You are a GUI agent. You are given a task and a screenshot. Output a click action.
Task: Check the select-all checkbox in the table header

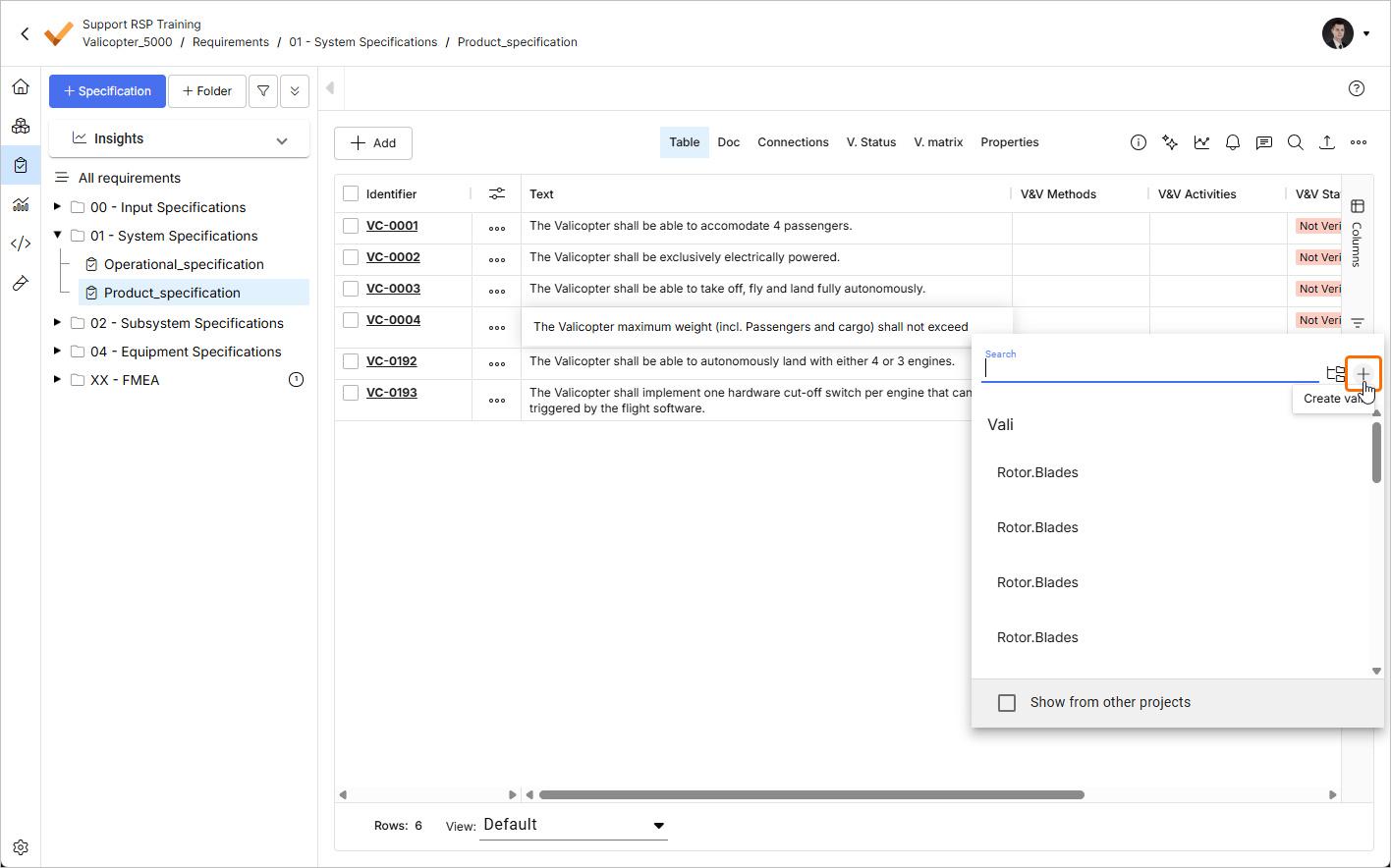point(351,193)
